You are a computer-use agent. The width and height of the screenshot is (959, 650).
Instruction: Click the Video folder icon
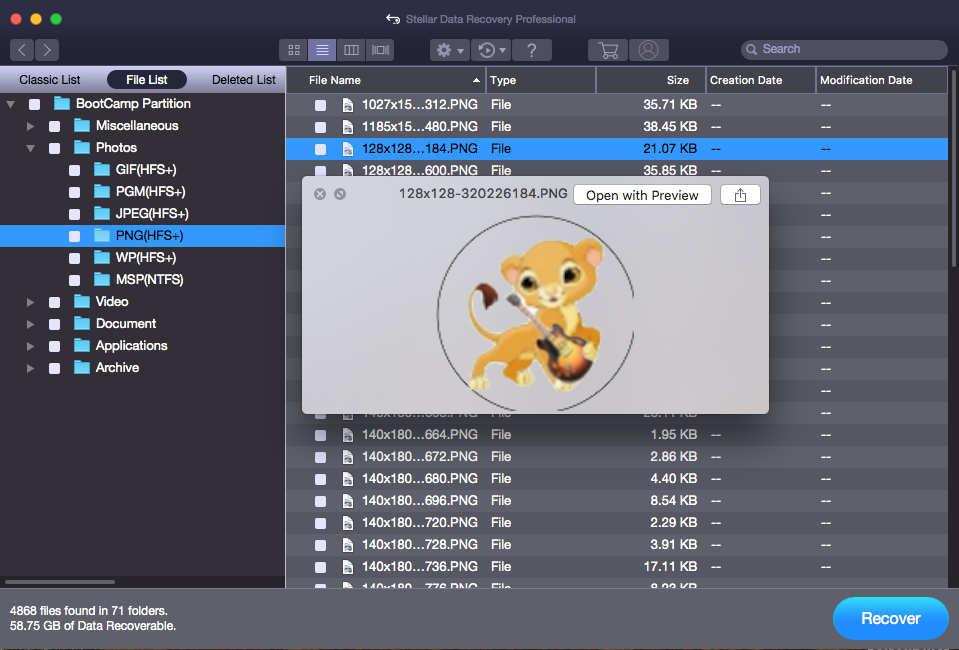coord(82,301)
